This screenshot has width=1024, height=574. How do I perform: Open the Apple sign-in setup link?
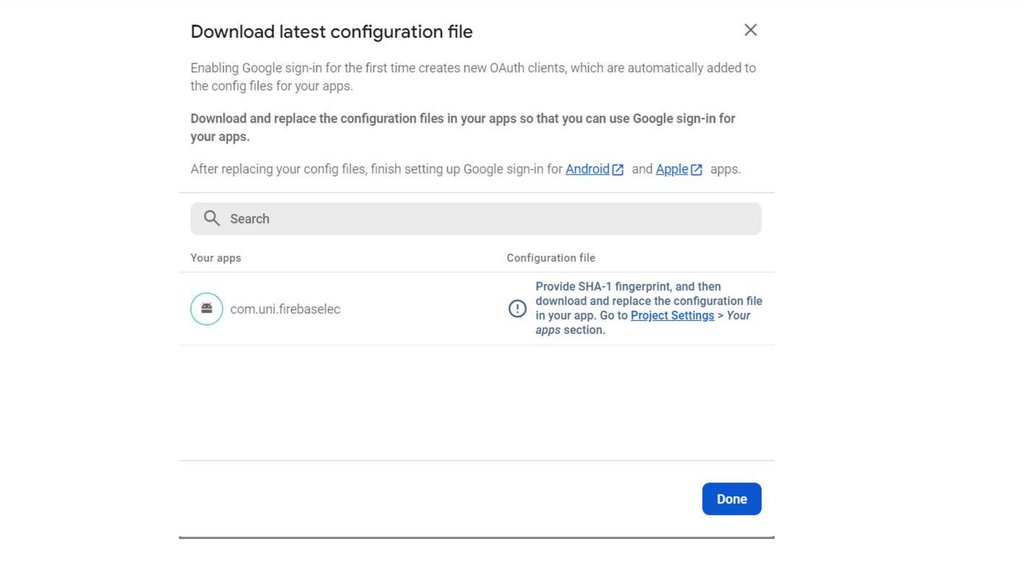(x=672, y=169)
